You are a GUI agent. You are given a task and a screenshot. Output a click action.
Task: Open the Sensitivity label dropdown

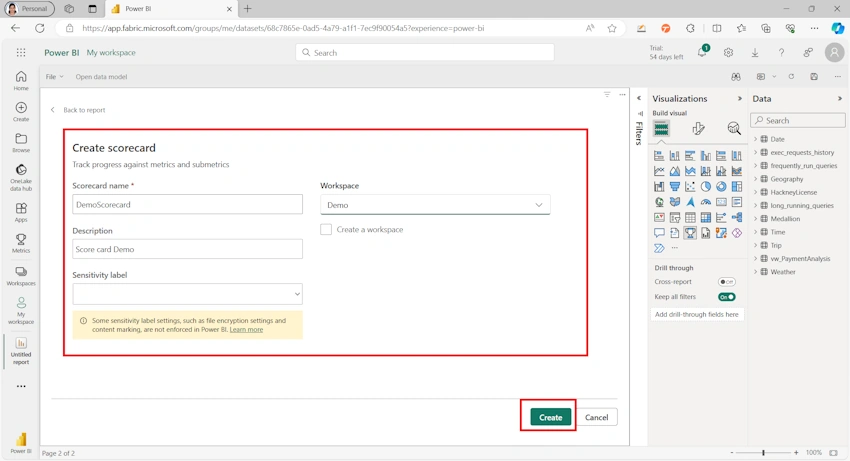tap(188, 294)
